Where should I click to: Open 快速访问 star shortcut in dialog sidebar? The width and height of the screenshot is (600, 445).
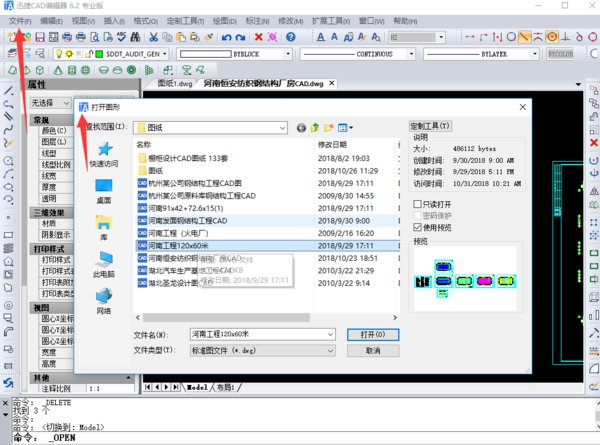pos(104,154)
